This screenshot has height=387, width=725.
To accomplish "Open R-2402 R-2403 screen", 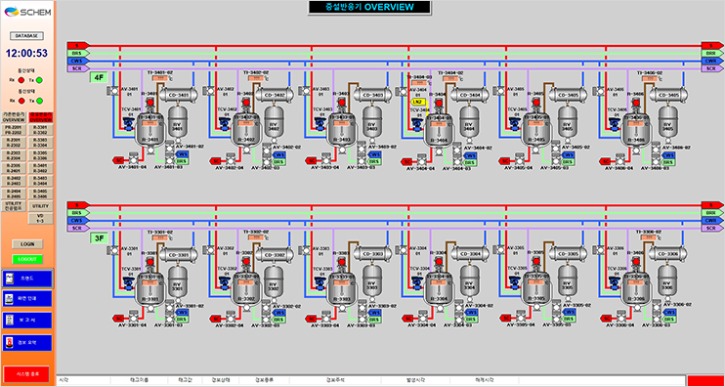I will click(x=14, y=181).
